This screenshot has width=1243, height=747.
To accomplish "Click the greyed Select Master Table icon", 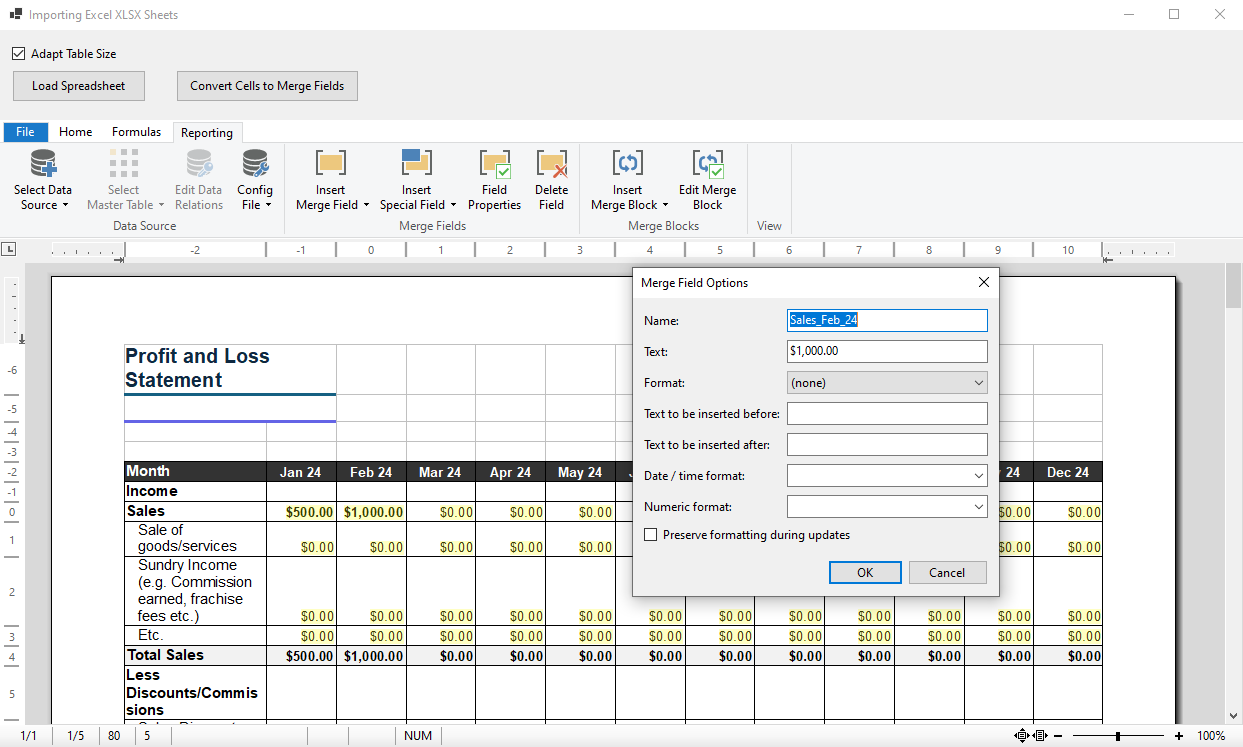I will pyautogui.click(x=124, y=164).
